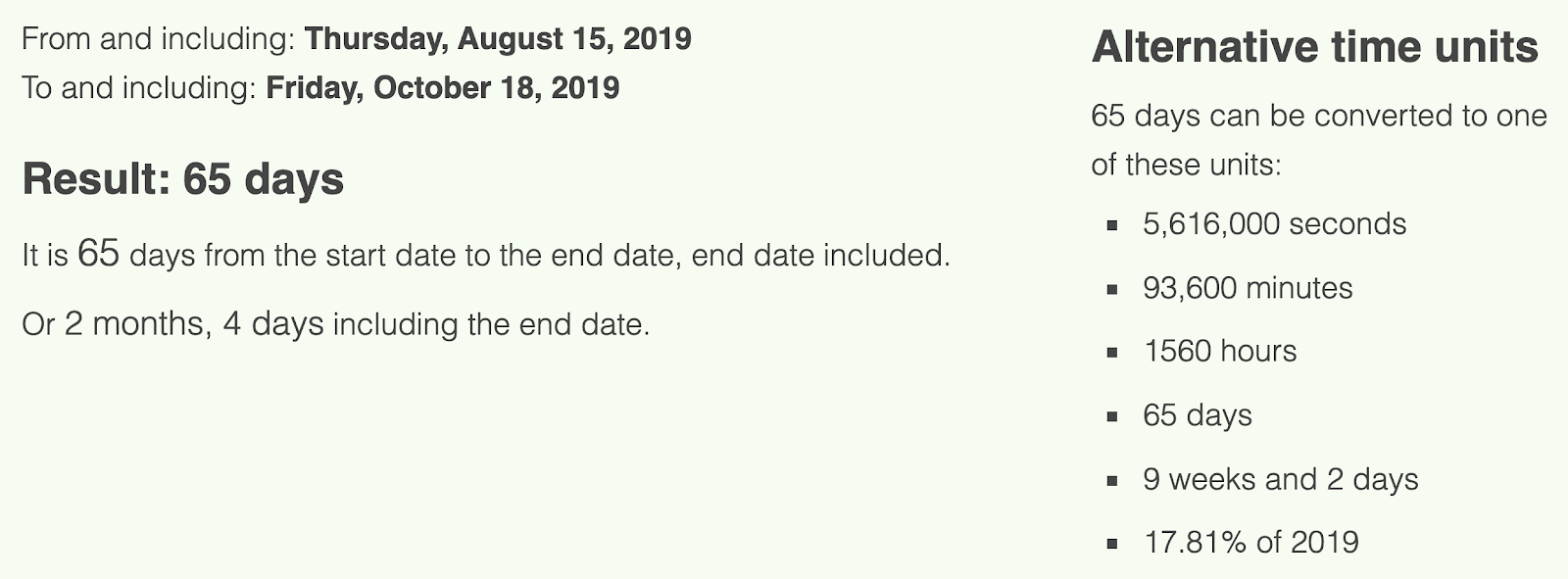
Task: Click the From and including label
Action: point(159,39)
